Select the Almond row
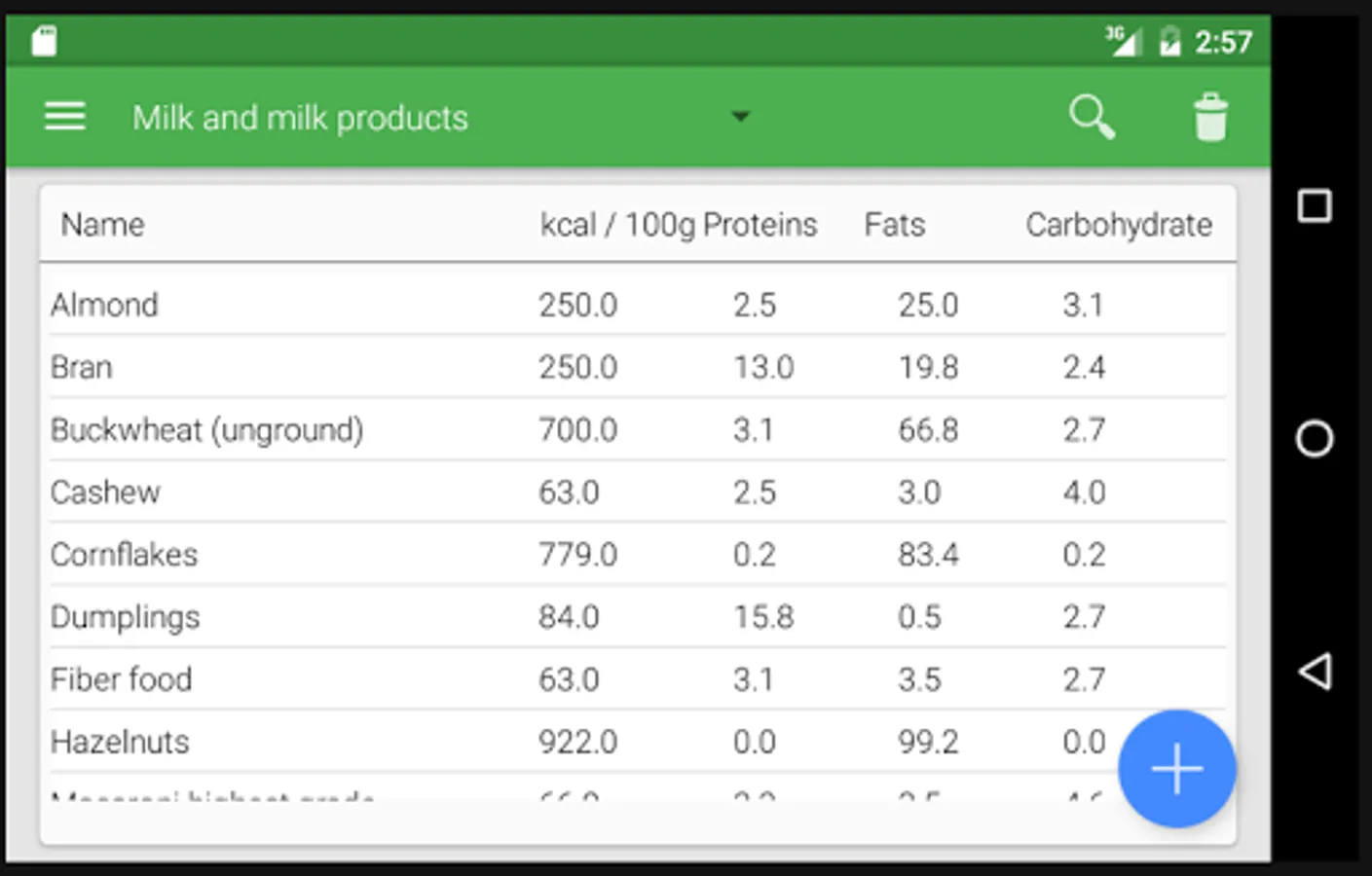1372x876 pixels. click(x=104, y=305)
